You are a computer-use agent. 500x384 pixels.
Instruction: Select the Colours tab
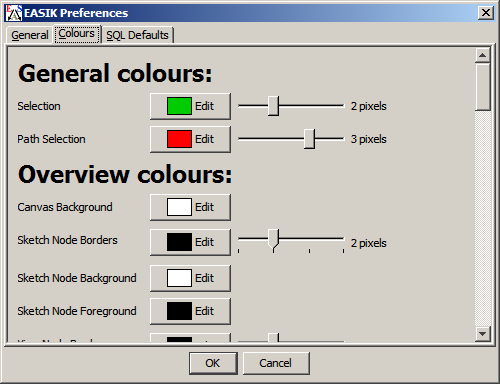point(77,34)
